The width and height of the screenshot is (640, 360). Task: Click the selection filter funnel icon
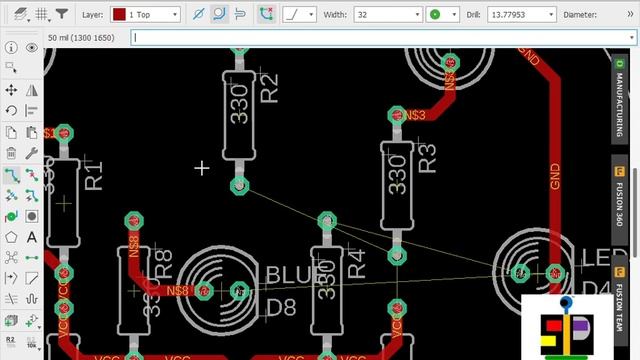[62, 14]
